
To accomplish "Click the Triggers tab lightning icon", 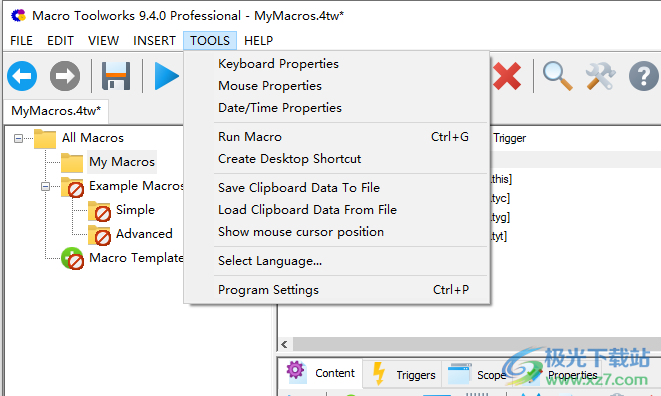I will coord(379,374).
